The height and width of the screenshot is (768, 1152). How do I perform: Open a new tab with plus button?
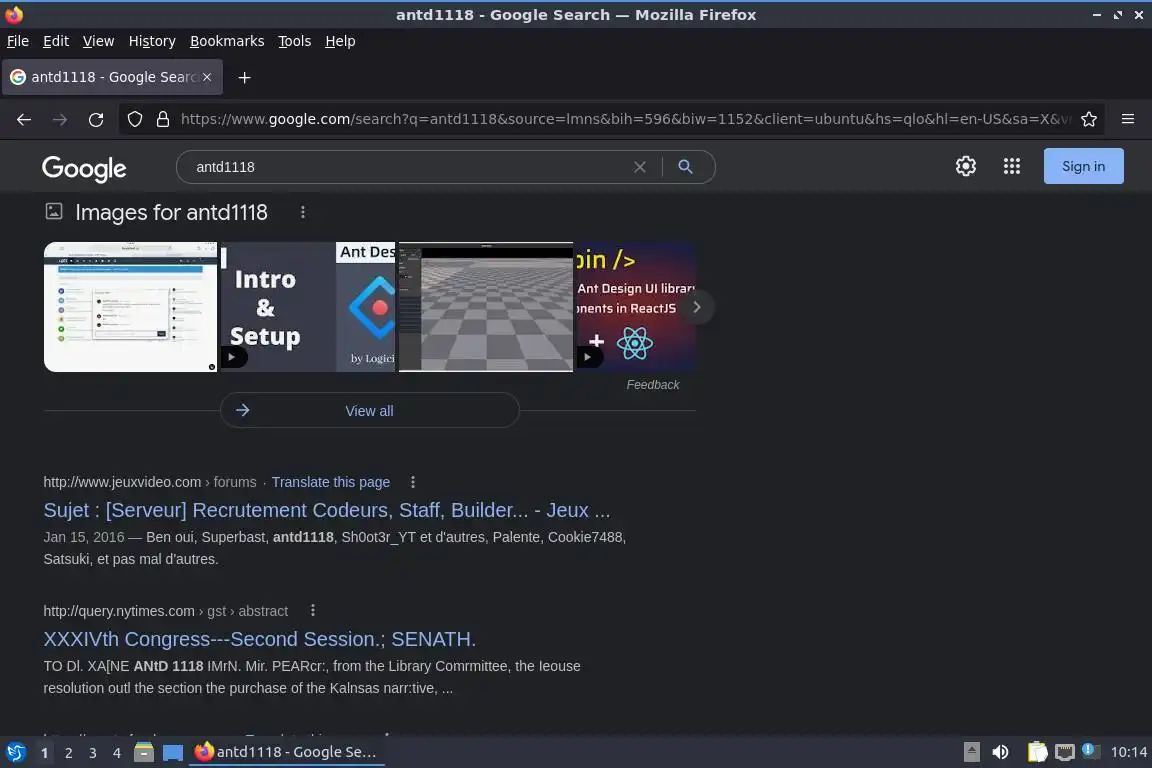pos(245,77)
